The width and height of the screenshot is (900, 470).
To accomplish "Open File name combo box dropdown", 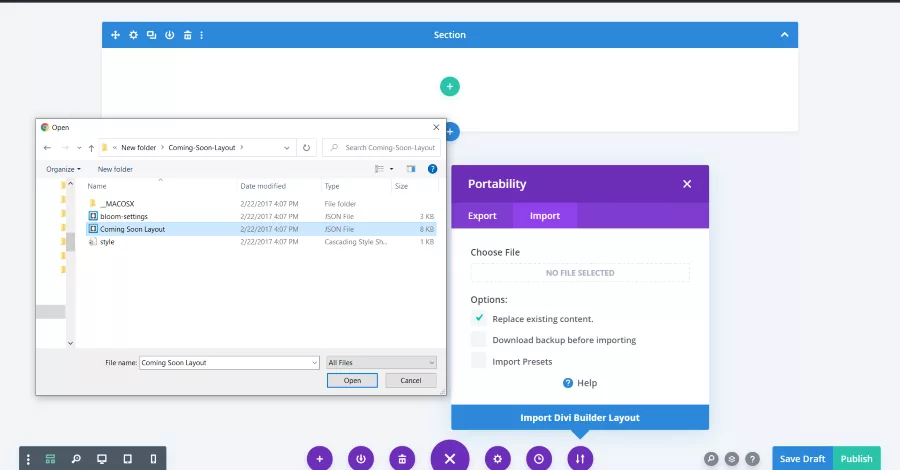I will point(315,363).
